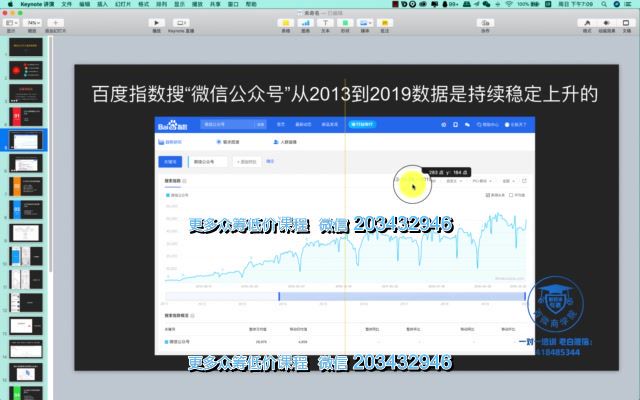Open Siri from the menu bar
The height and width of the screenshot is (400, 640).
(x=617, y=4)
